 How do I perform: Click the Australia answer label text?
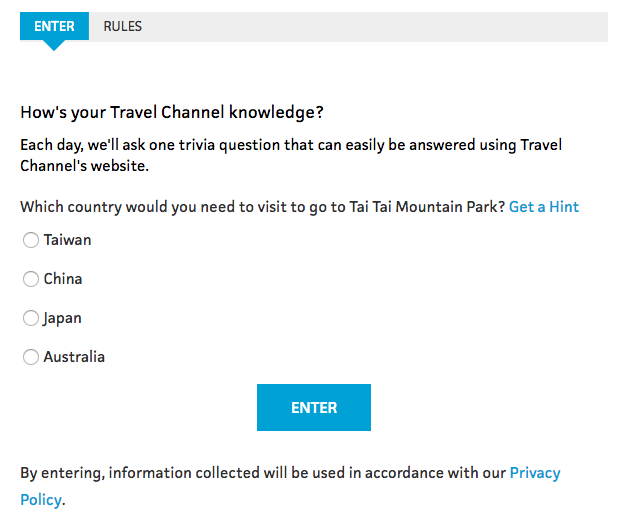tap(74, 357)
